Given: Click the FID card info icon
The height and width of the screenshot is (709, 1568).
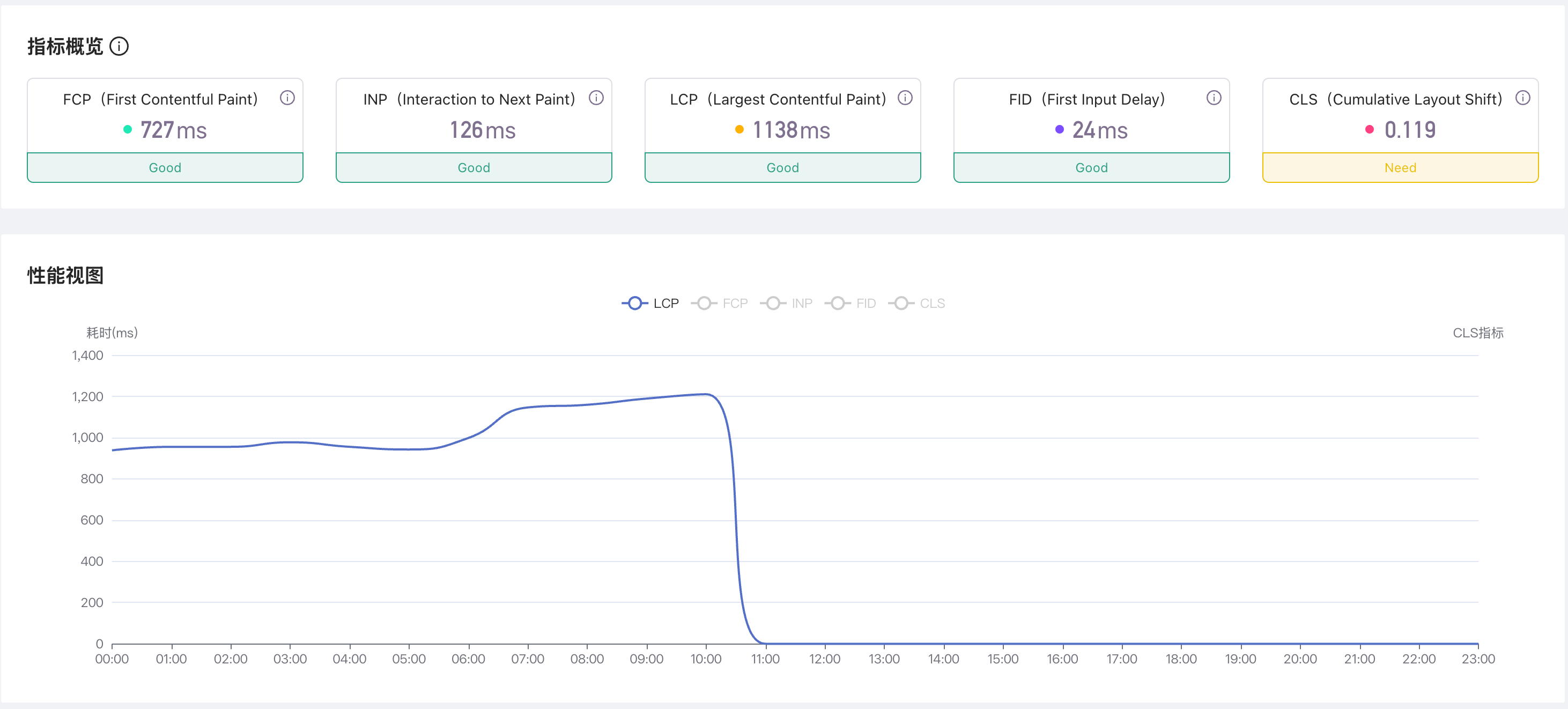Looking at the screenshot, I should [1213, 98].
